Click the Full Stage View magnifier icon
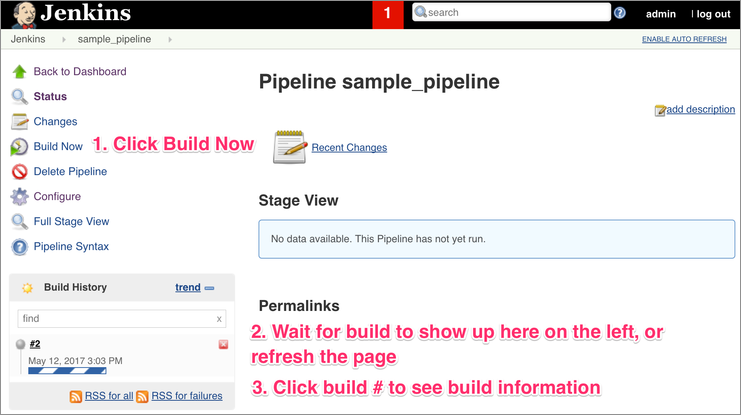The image size is (741, 415). tap(19, 222)
